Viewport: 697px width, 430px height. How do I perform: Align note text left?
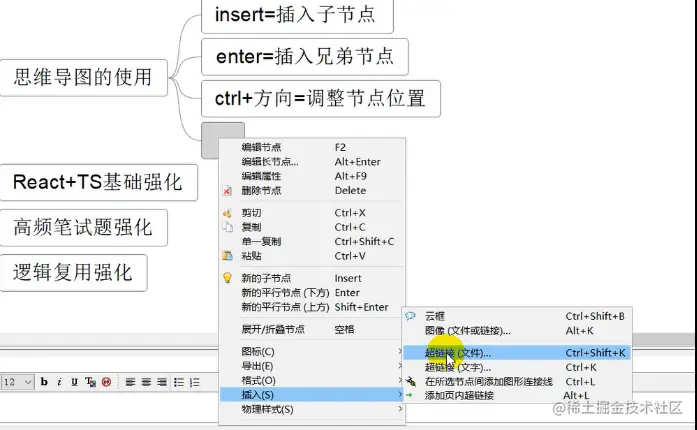(x=130, y=382)
